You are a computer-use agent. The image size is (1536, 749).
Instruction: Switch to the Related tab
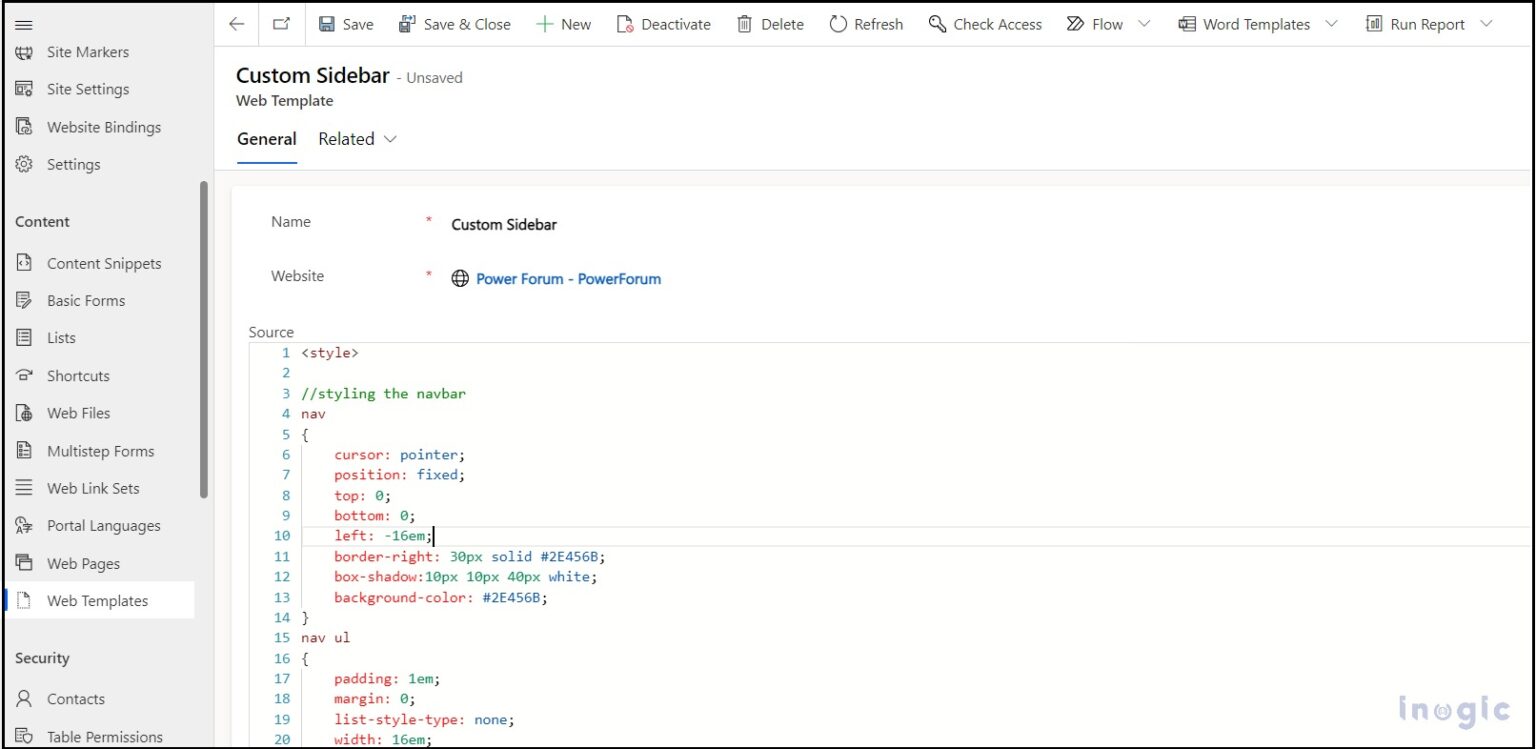tap(346, 139)
